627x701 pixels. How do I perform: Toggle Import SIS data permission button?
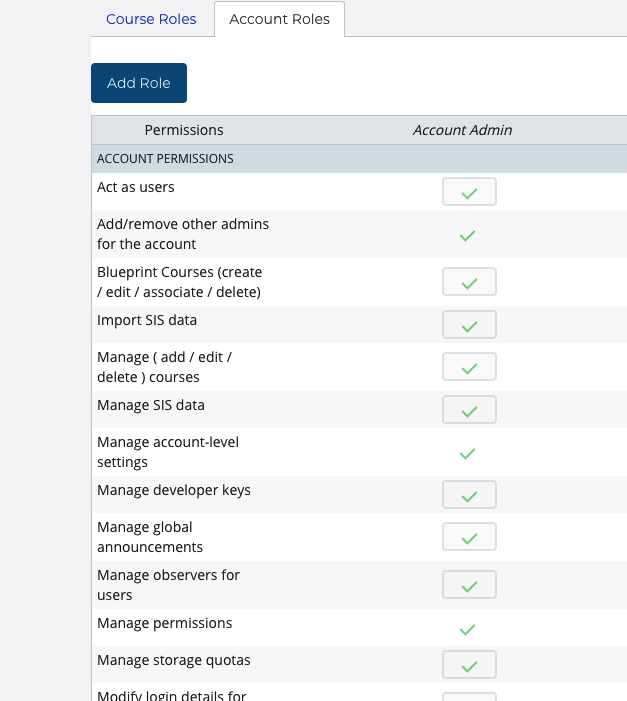click(x=469, y=325)
